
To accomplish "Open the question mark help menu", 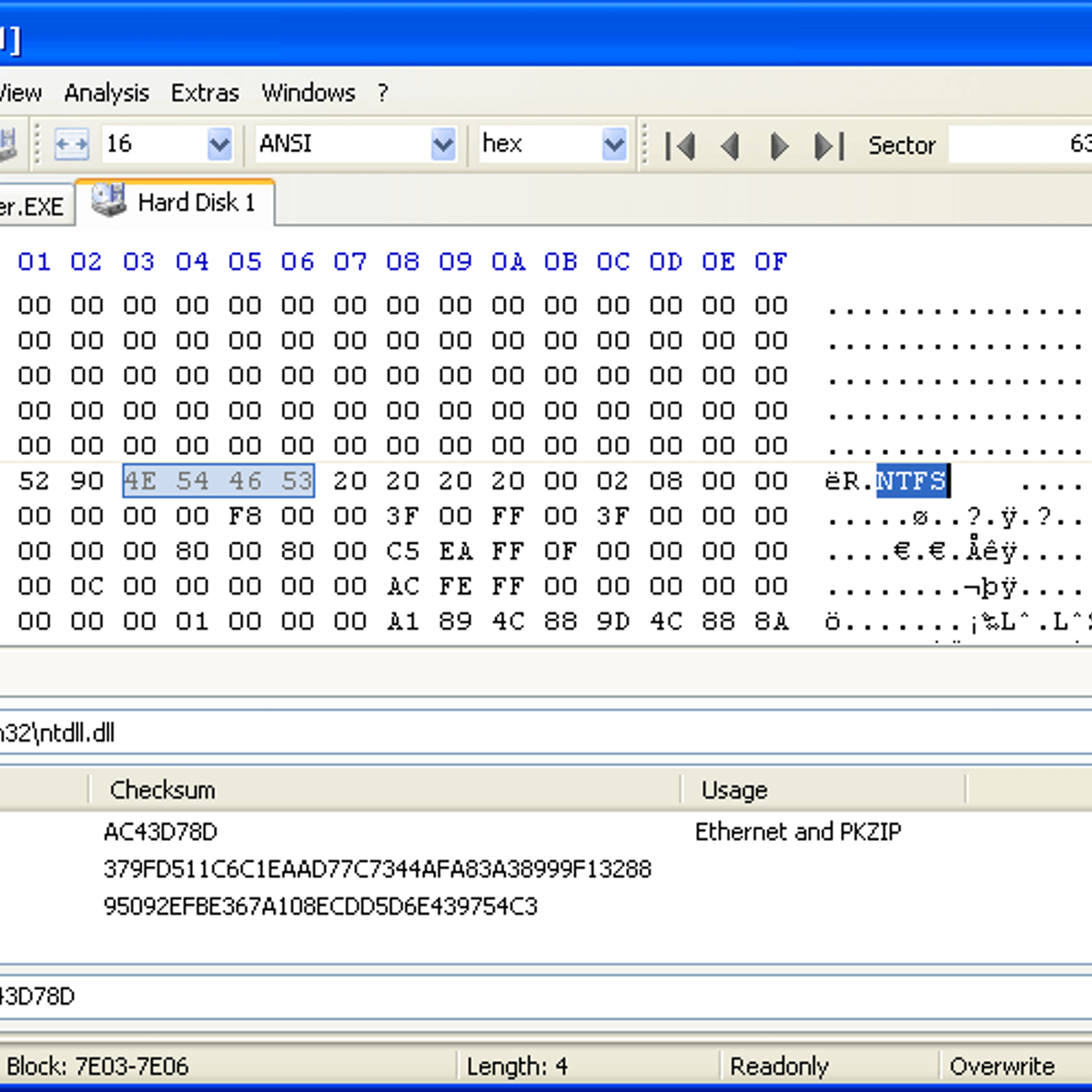I will 383,93.
